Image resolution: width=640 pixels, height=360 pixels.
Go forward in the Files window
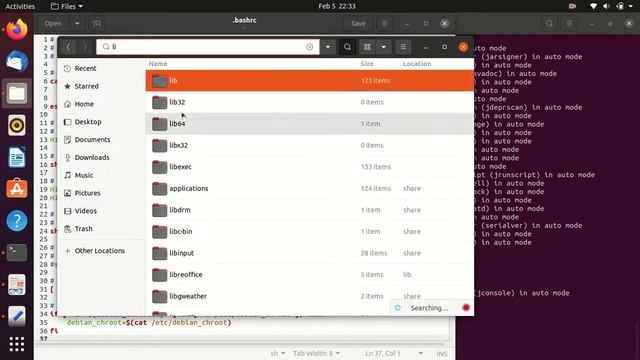coord(84,47)
